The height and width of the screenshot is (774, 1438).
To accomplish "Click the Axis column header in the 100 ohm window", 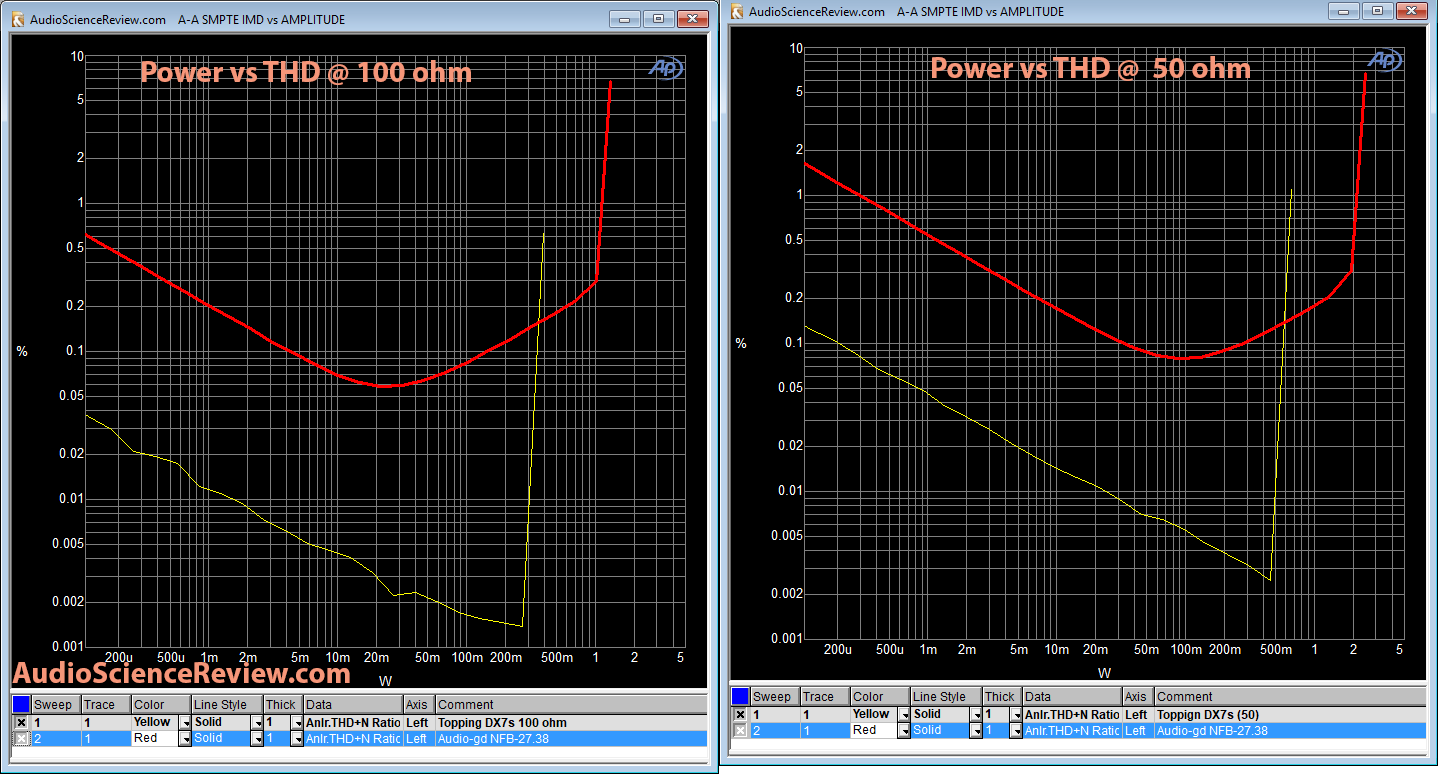I will 419,704.
